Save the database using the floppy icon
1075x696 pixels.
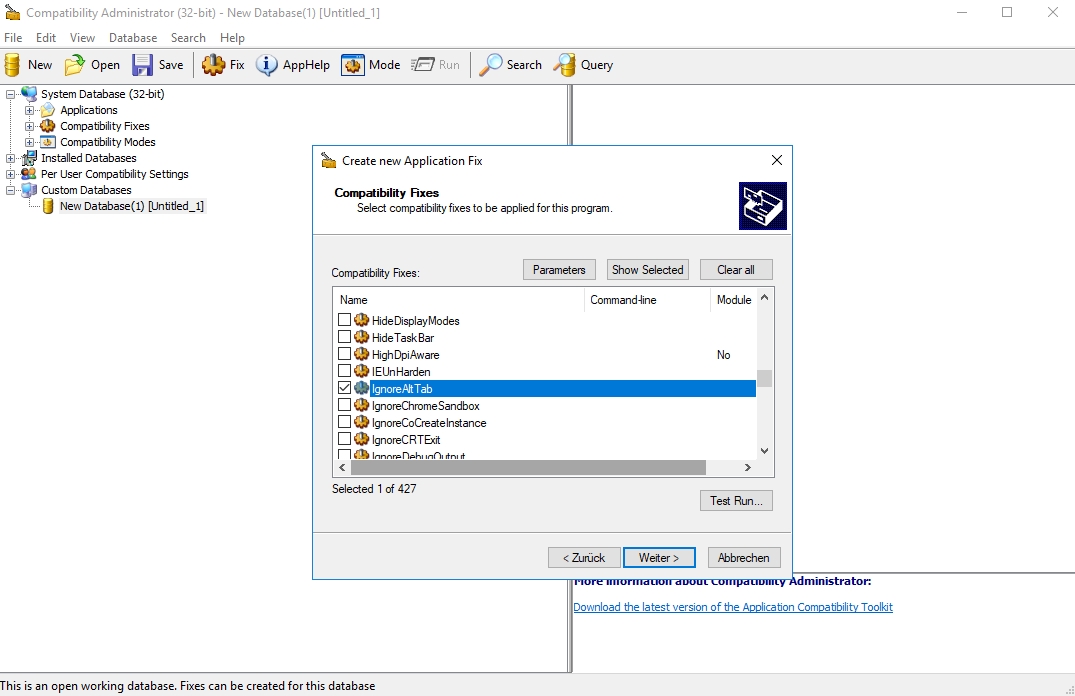[x=143, y=65]
